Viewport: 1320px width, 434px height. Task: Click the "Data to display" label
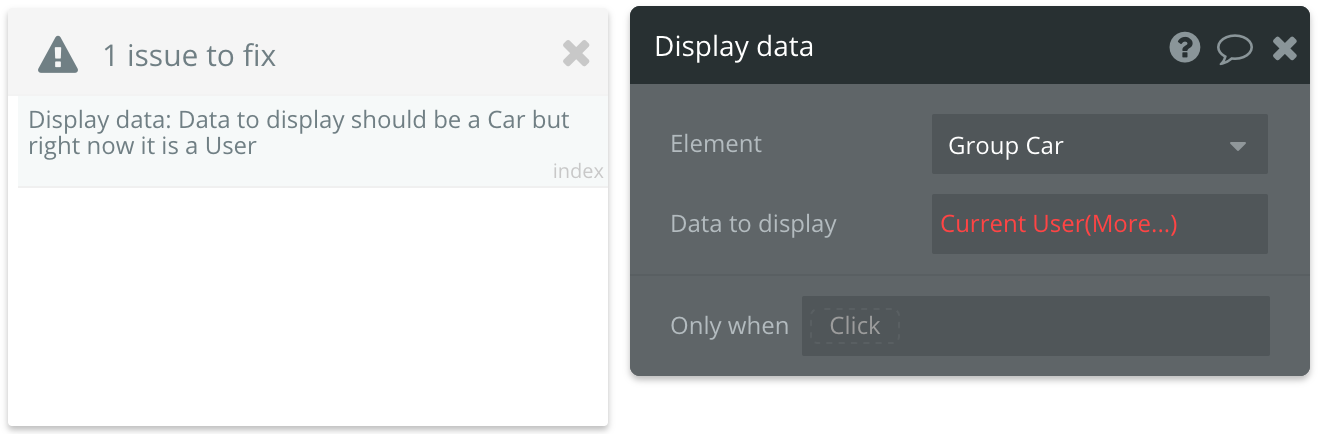[753, 224]
